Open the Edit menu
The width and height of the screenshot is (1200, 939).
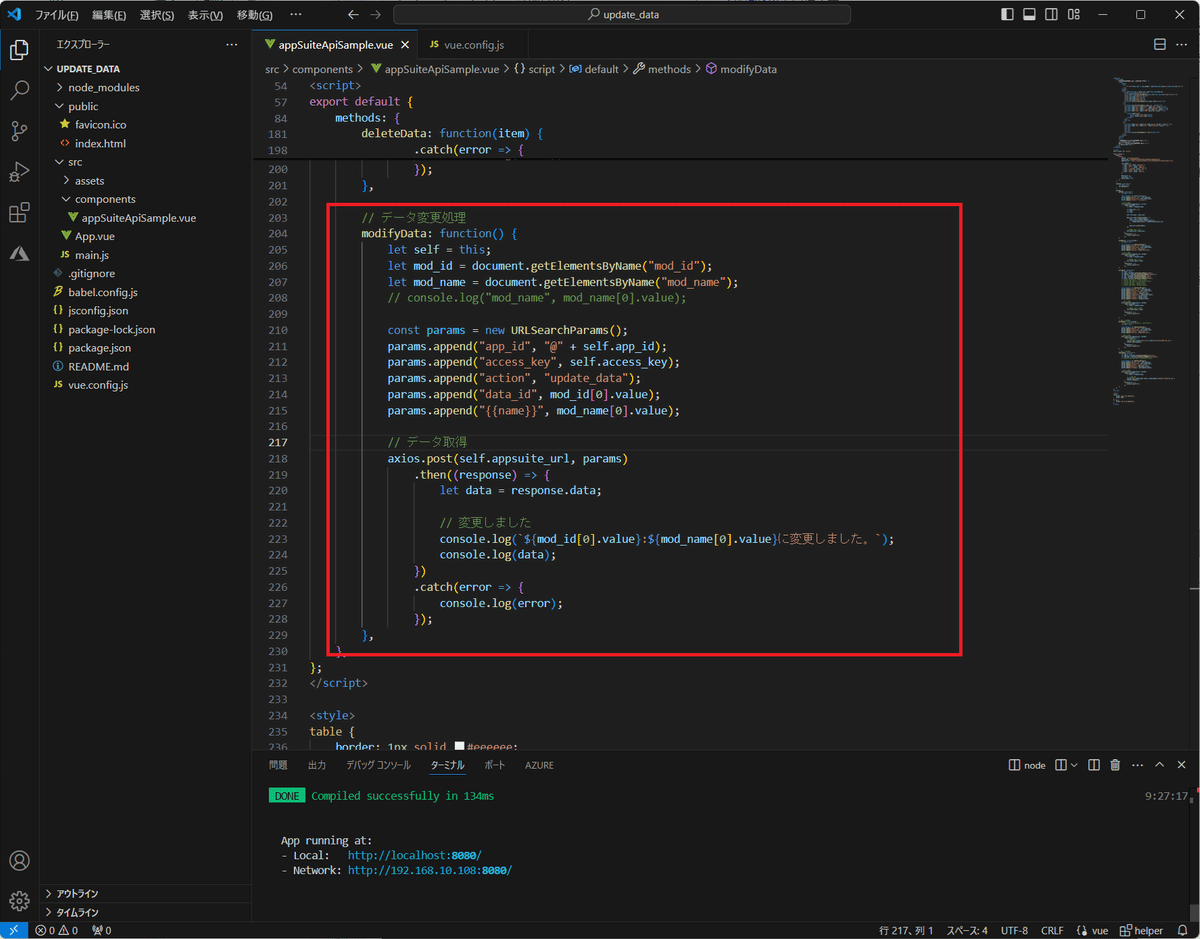[x=109, y=15]
